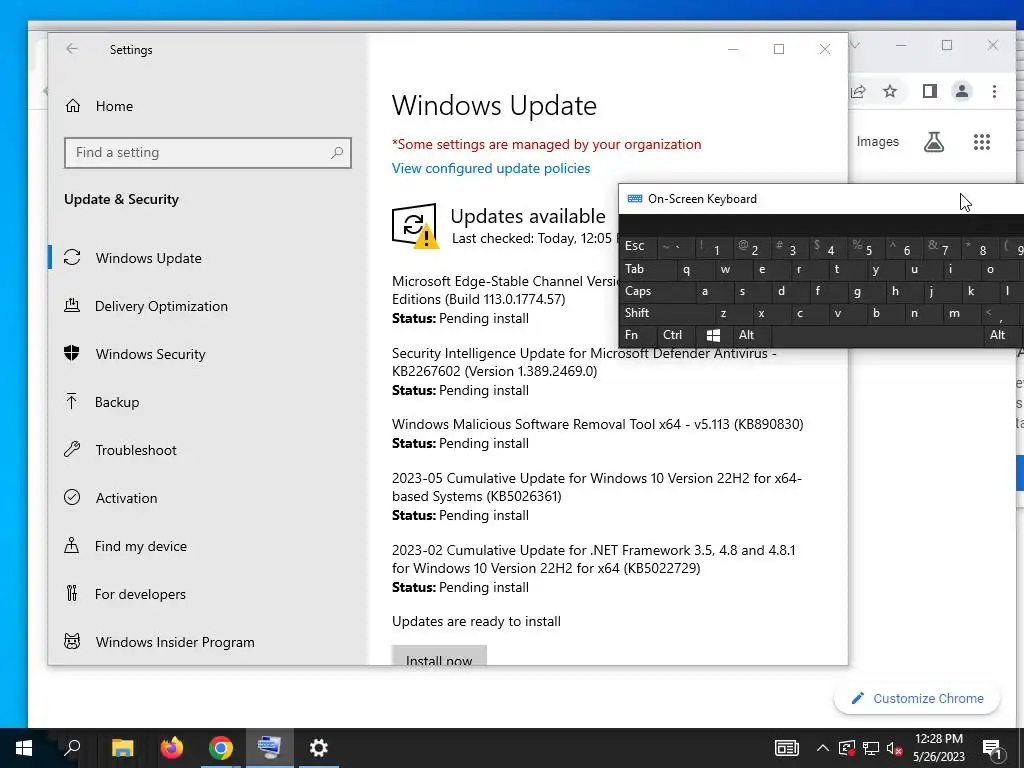1024x768 pixels.
Task: Bookmark page with Chrome star icon
Action: (889, 91)
